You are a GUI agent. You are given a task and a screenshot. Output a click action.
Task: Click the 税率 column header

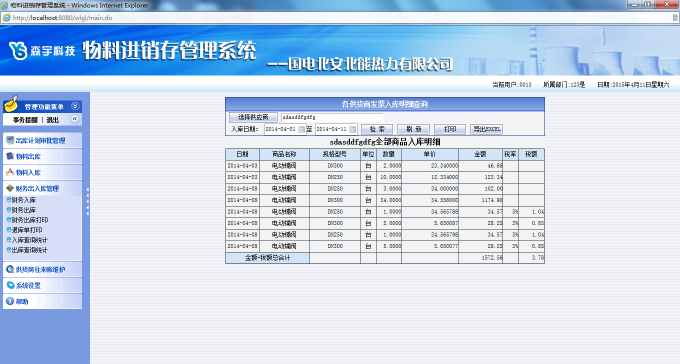coord(510,154)
